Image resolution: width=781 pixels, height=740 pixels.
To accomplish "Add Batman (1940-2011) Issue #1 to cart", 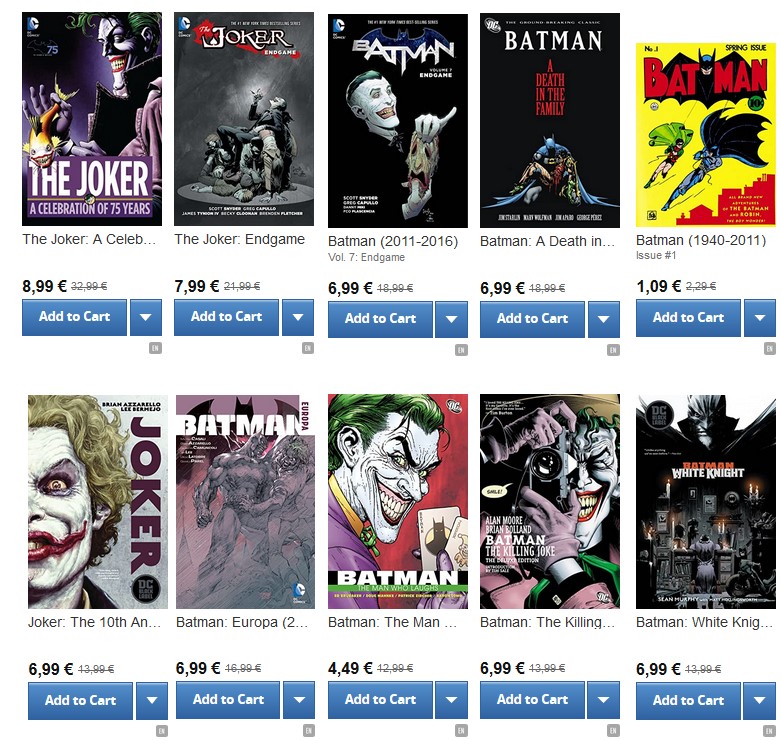I will pos(688,318).
